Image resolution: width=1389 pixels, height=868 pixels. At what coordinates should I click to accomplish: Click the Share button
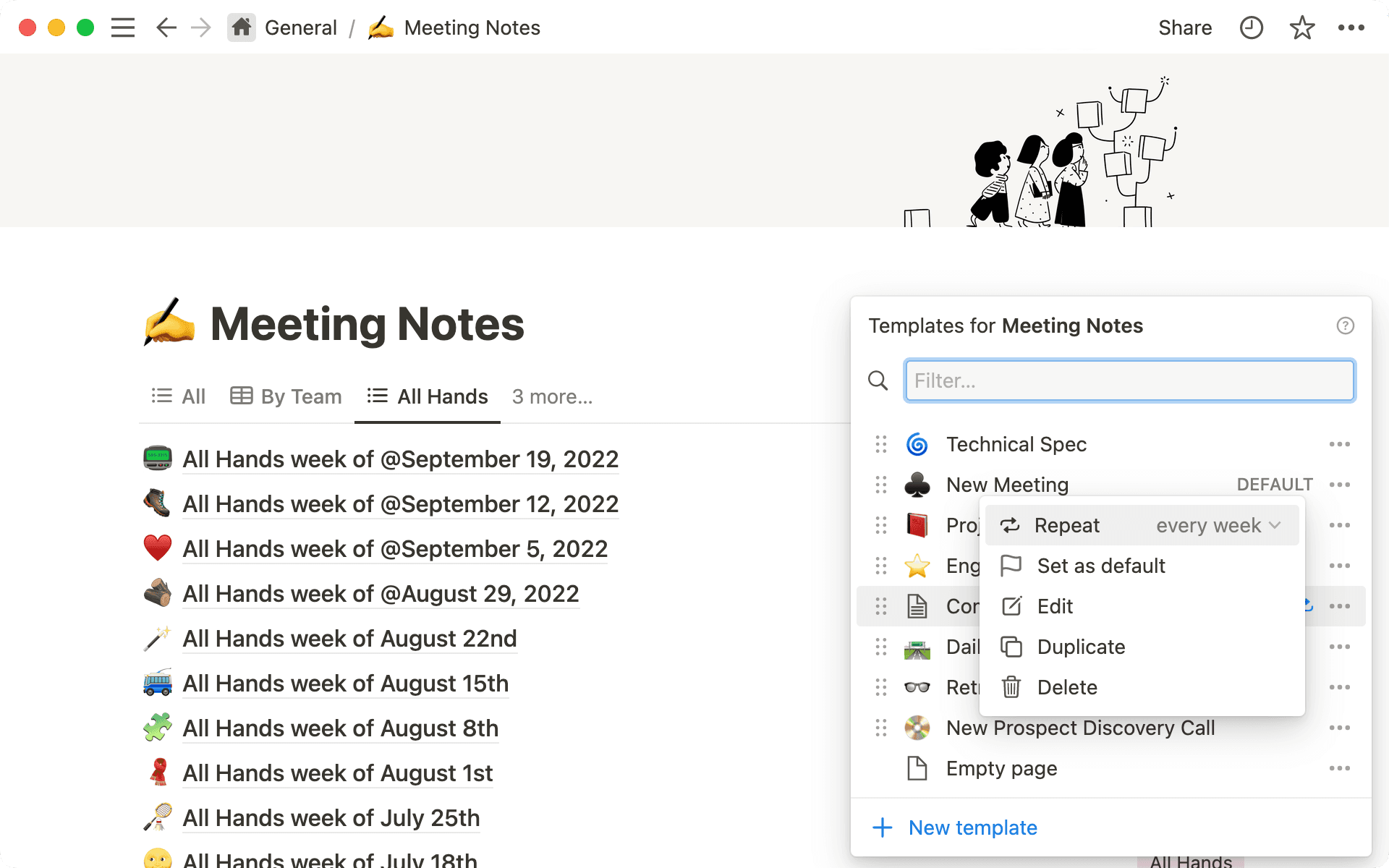point(1185,27)
